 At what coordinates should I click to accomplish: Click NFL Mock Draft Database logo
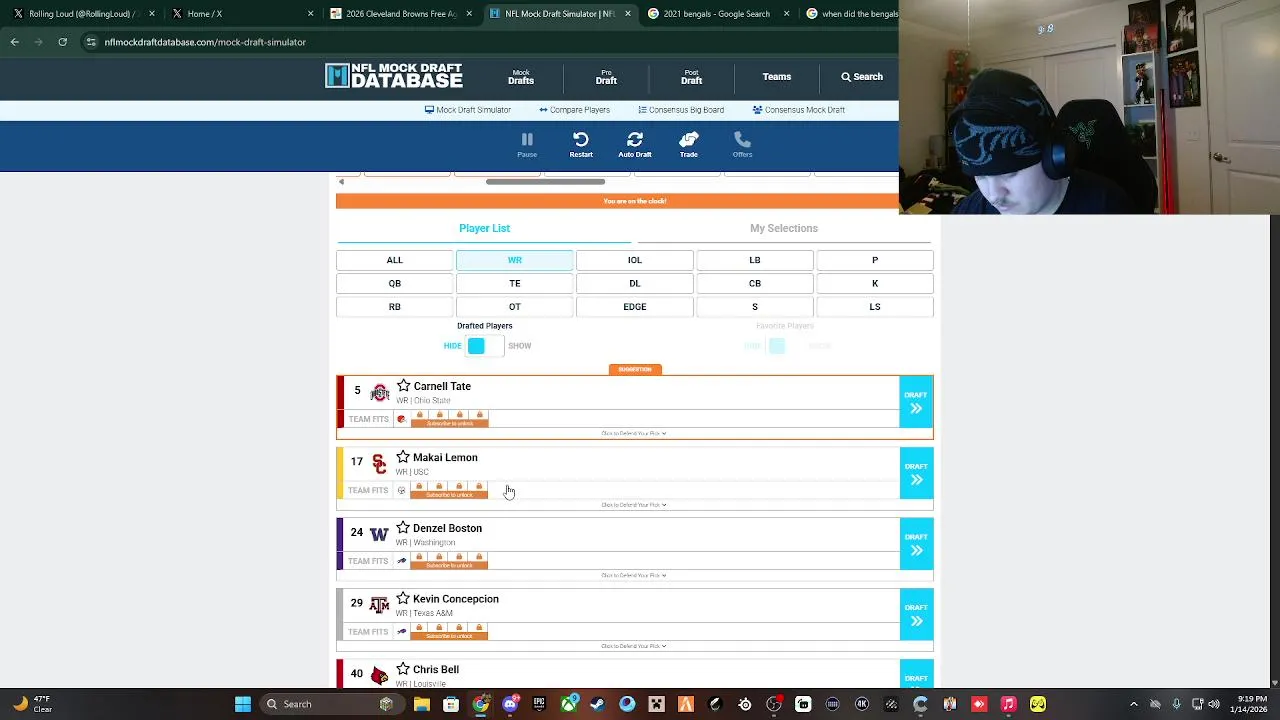click(394, 76)
